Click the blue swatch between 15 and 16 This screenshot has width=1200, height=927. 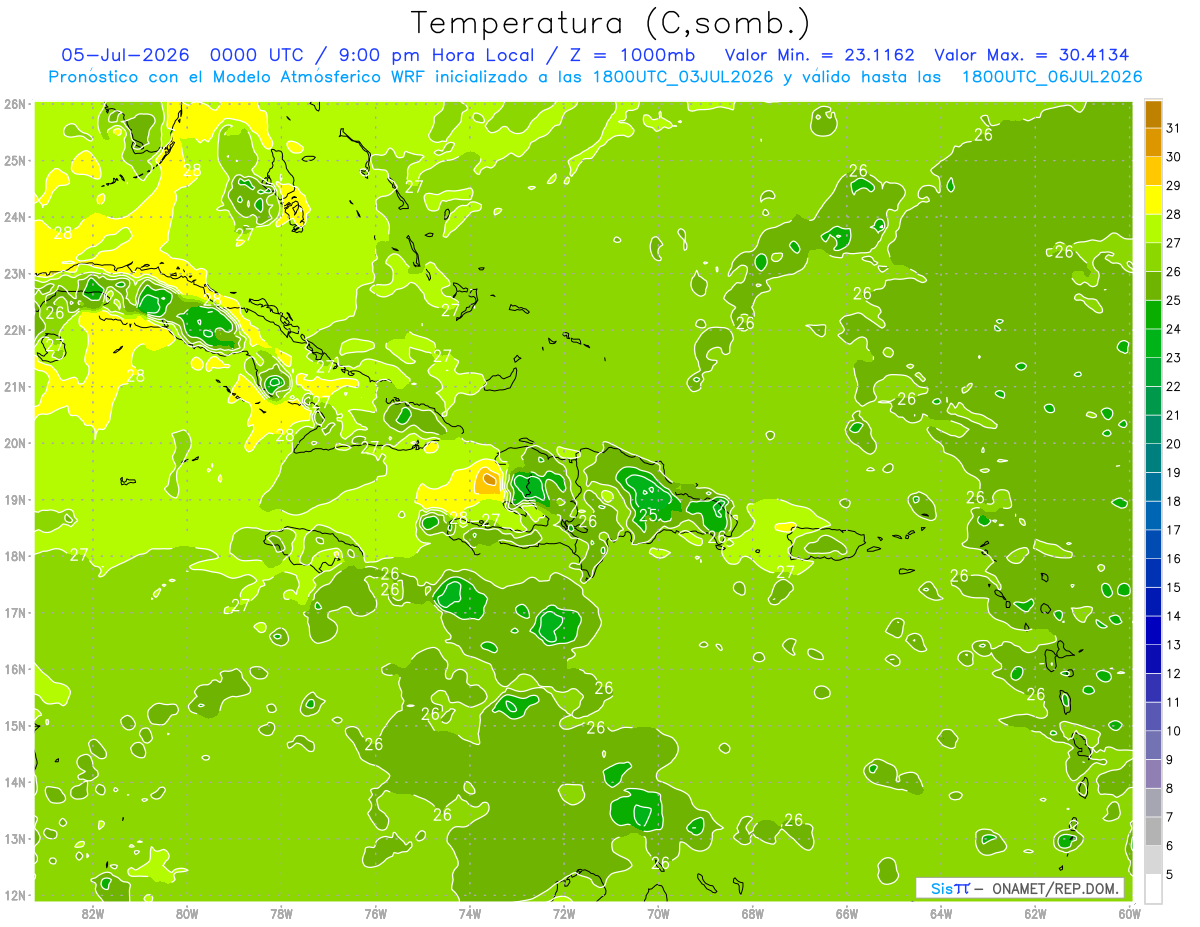tap(1153, 573)
